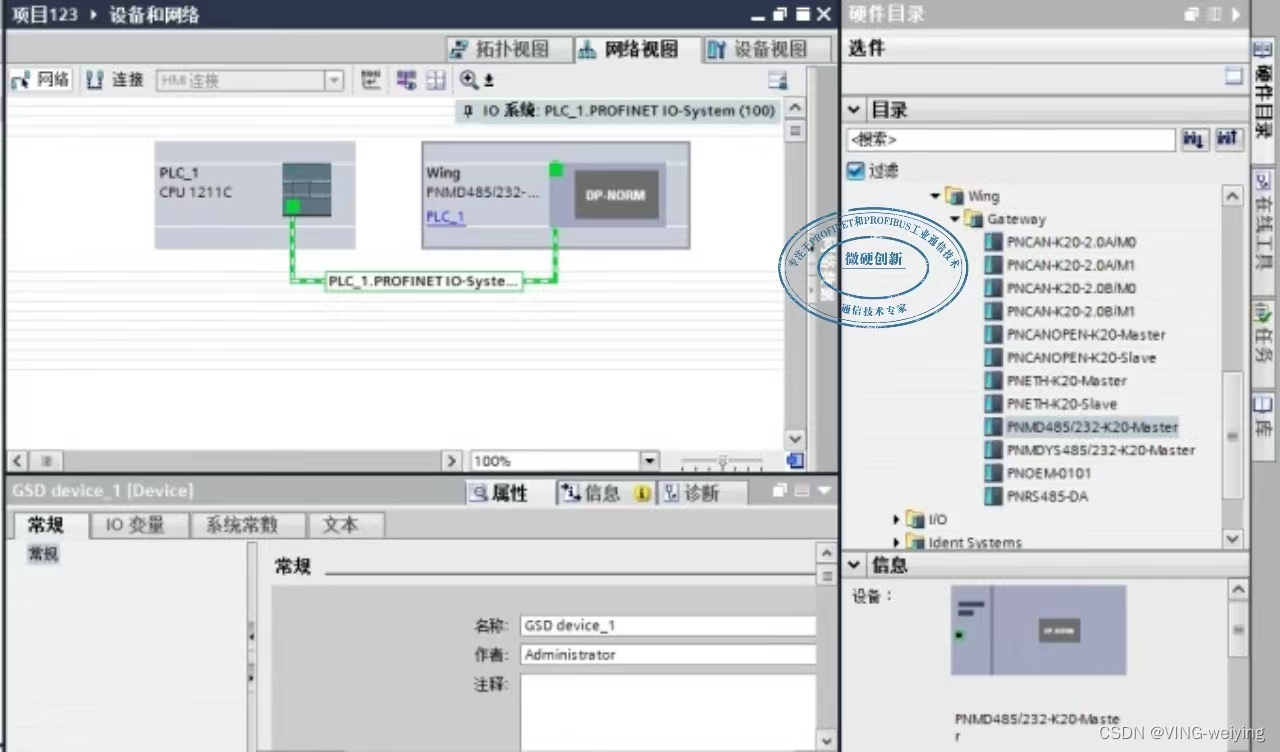Open the Properties (属性) inspector tab
This screenshot has width=1280, height=752.
click(510, 493)
